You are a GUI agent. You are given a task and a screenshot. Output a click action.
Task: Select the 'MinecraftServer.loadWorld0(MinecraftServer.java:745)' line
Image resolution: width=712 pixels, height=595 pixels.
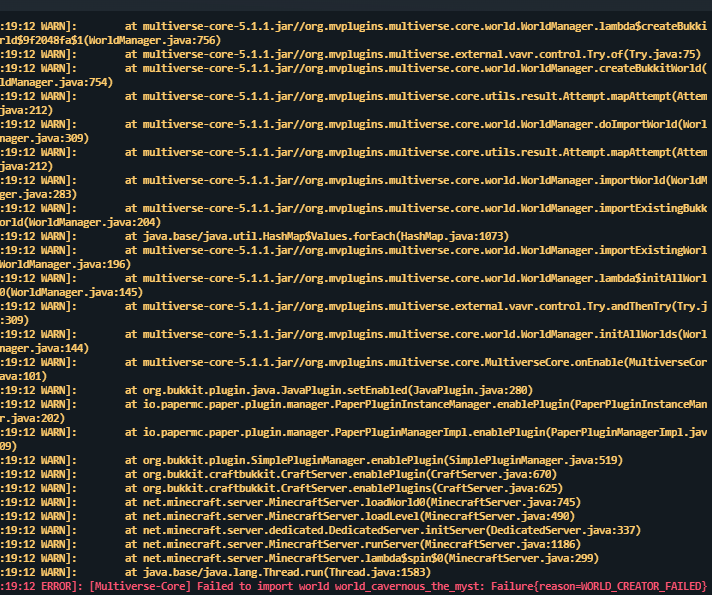click(291, 503)
